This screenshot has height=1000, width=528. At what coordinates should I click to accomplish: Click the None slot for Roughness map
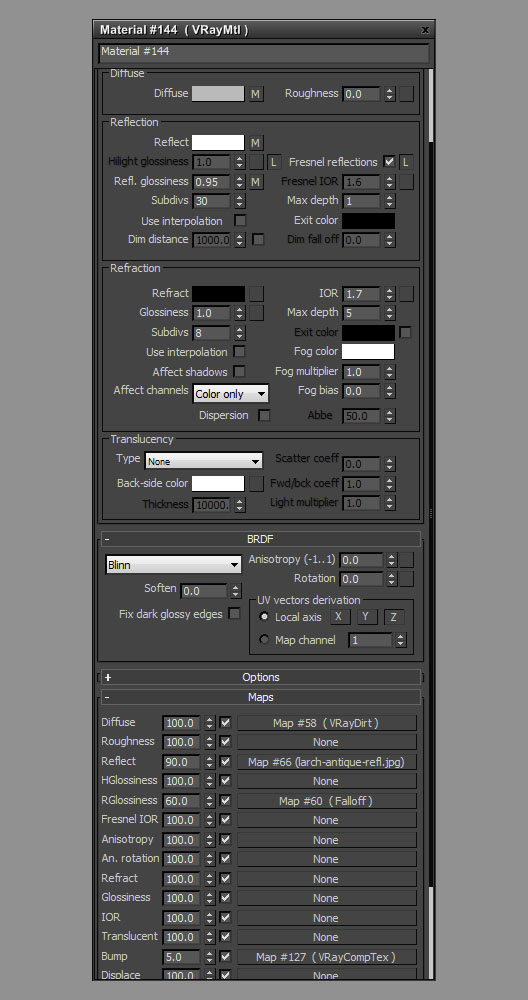326,742
